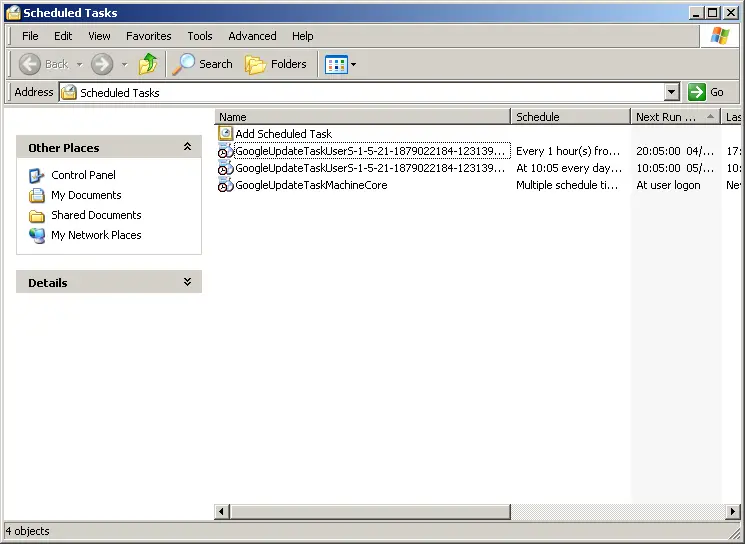Go up one folder level icon
745x544 pixels.
[148, 64]
